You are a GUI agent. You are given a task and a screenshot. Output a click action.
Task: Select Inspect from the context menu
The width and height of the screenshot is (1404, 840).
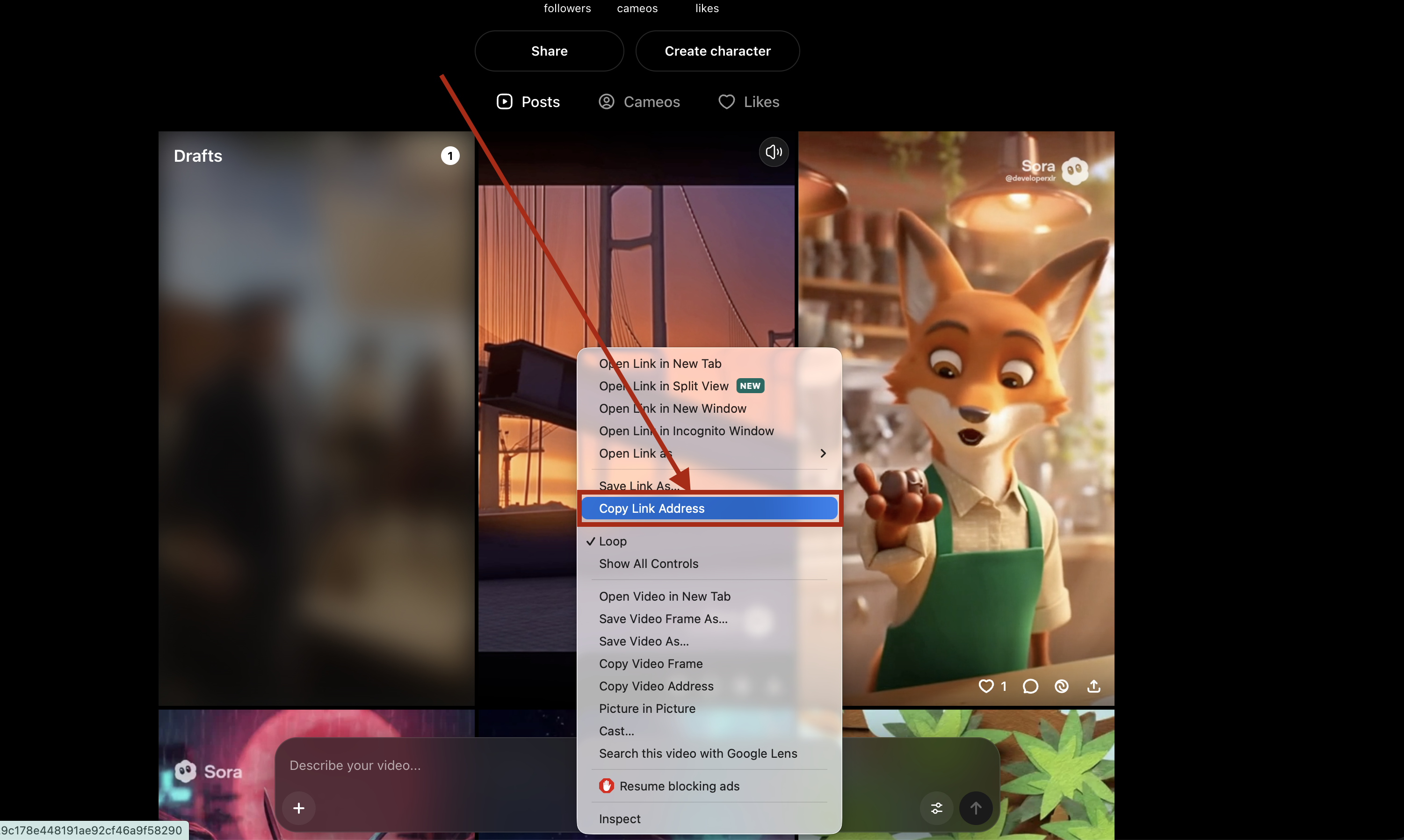pyautogui.click(x=619, y=818)
